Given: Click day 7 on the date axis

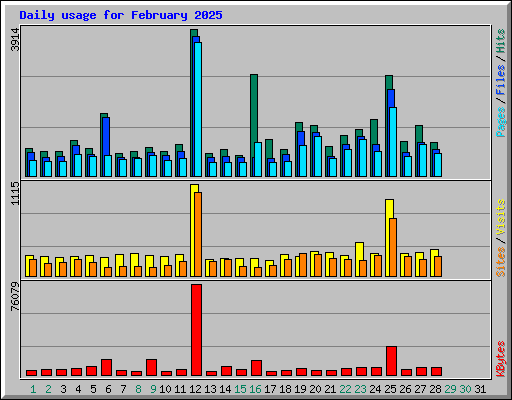Looking at the screenshot, I should tap(123, 389).
